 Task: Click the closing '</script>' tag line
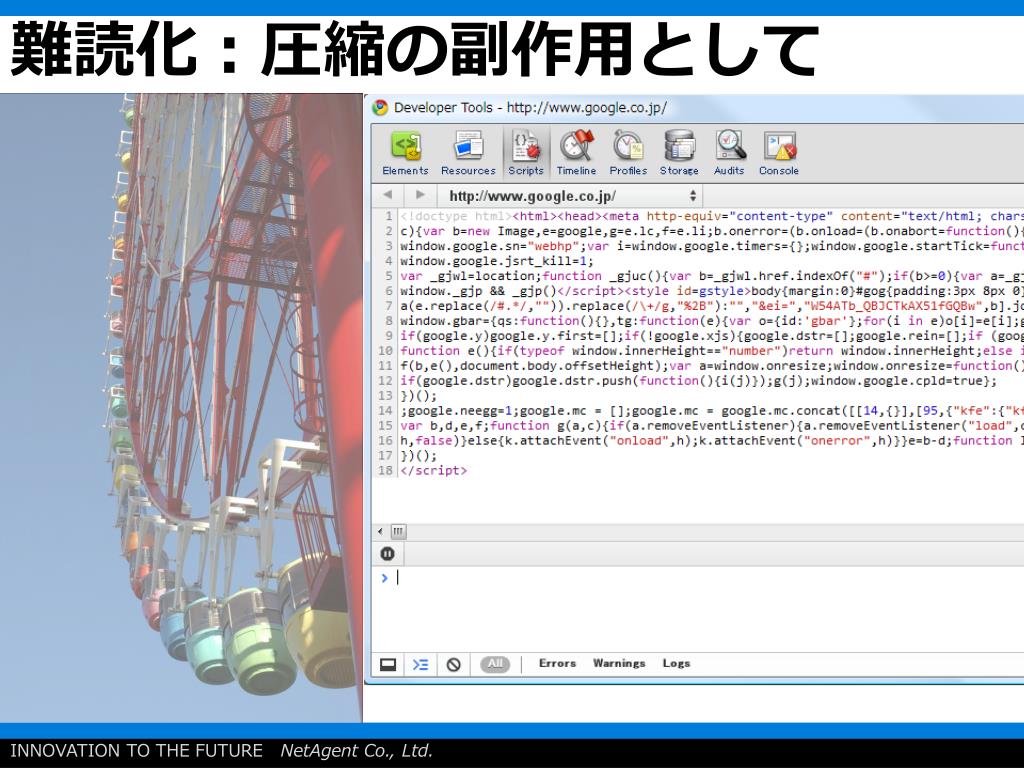[434, 470]
